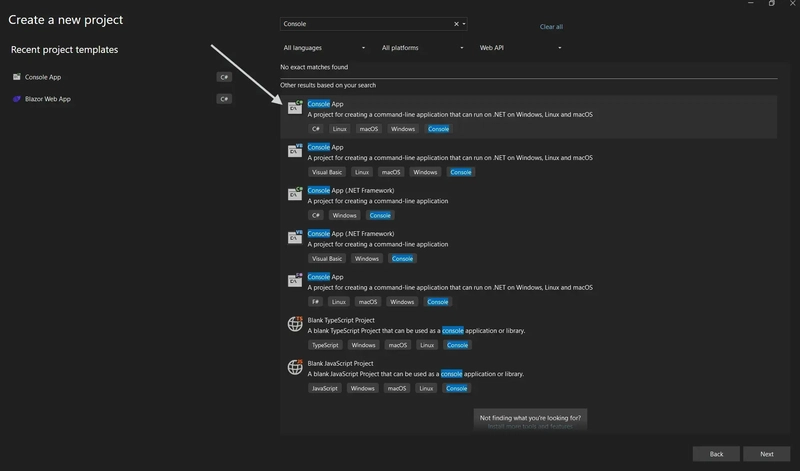Open the Web API project type dropdown
Screen dimensions: 800x471
tap(520, 47)
